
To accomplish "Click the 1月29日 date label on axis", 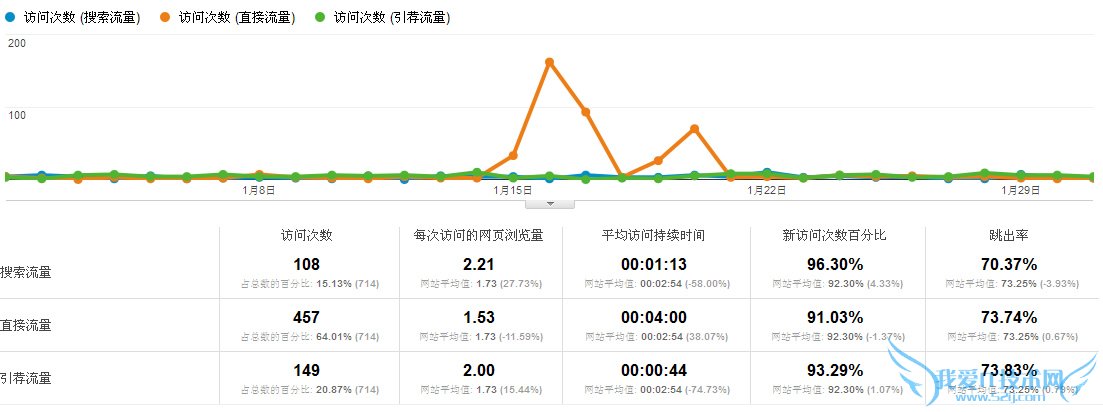I will [1021, 190].
